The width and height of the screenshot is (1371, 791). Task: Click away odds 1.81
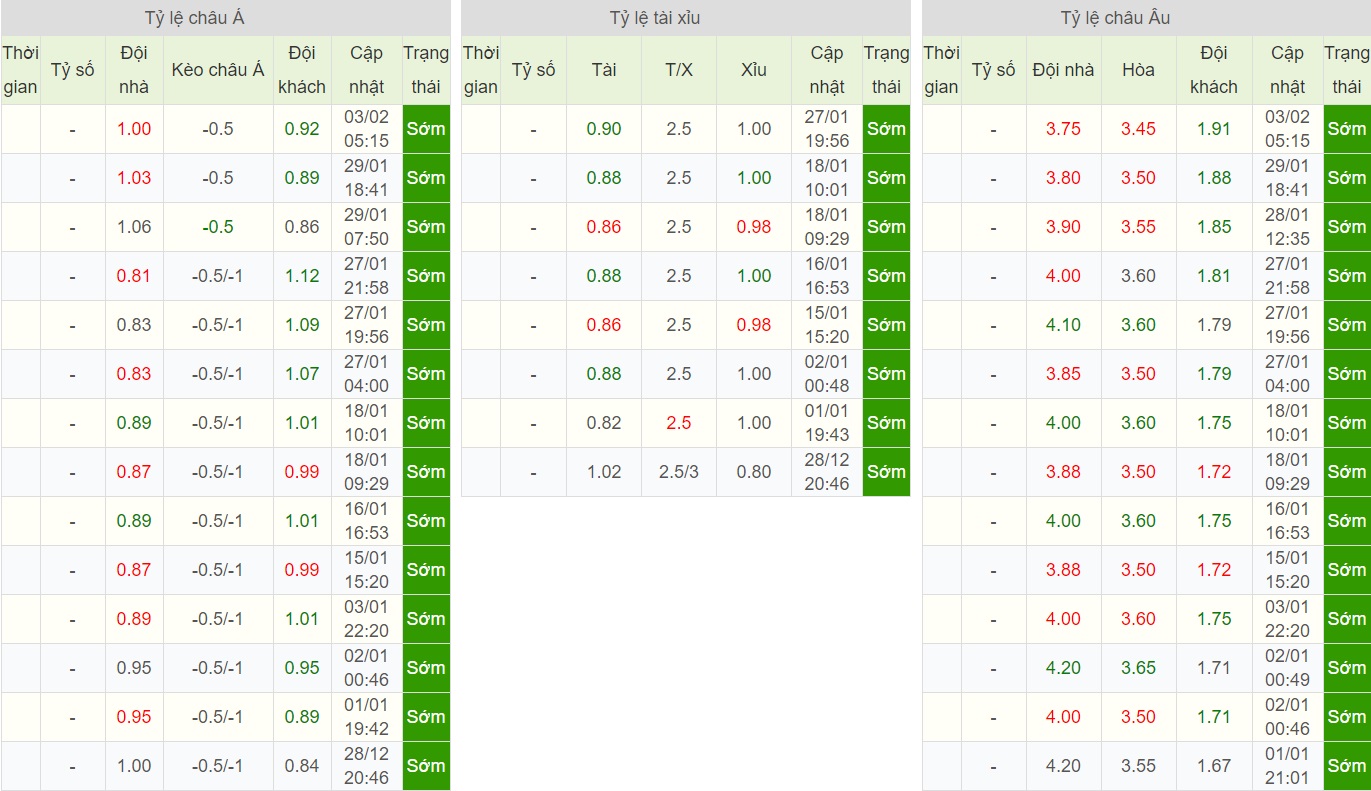tap(1214, 276)
